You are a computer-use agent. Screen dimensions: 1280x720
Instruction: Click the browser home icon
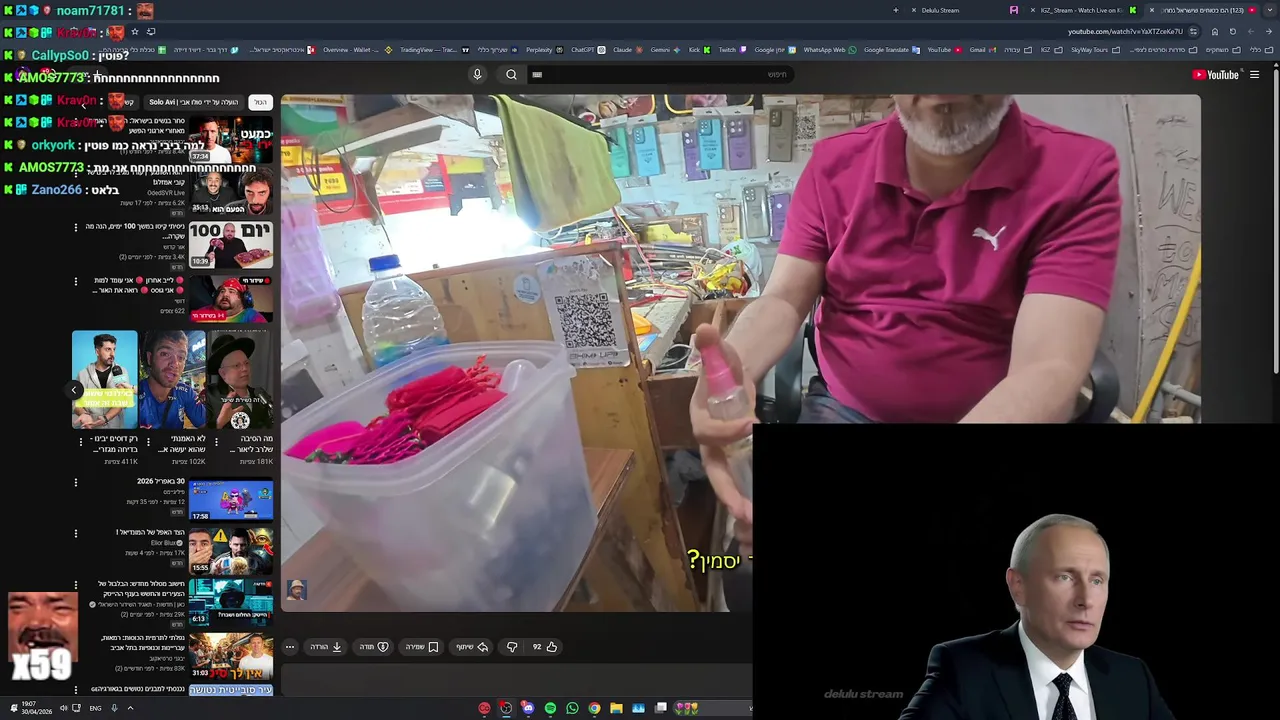click(1215, 31)
